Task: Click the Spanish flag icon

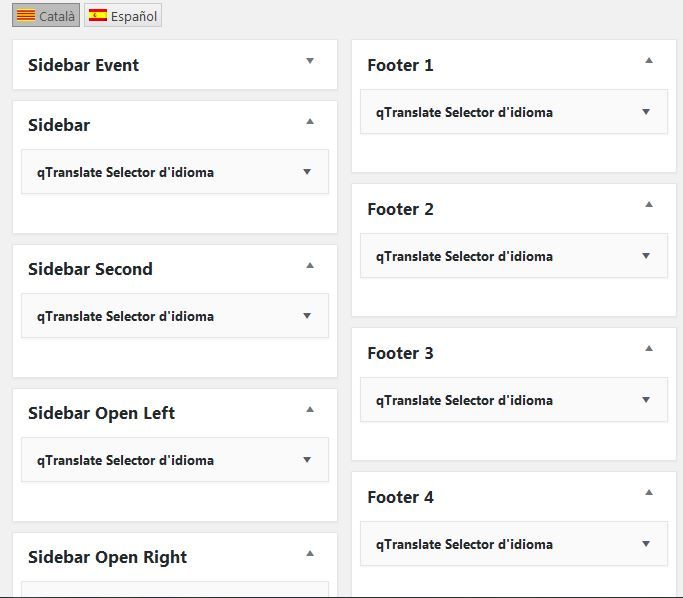Action: click(98, 15)
